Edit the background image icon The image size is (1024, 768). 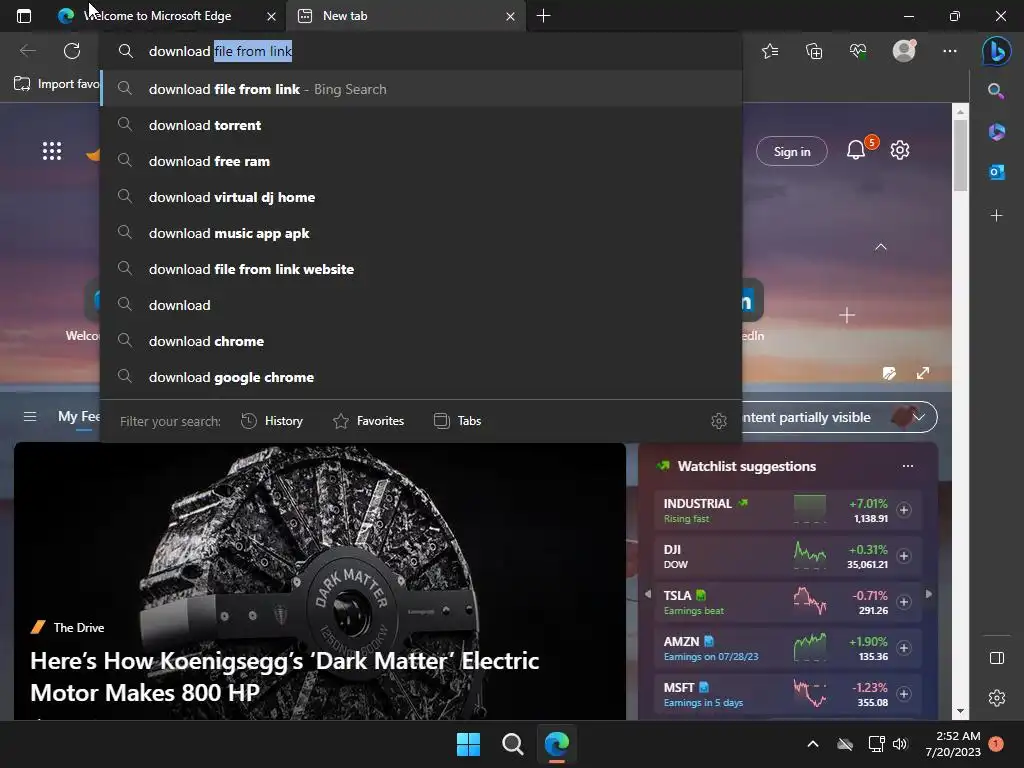tap(889, 373)
